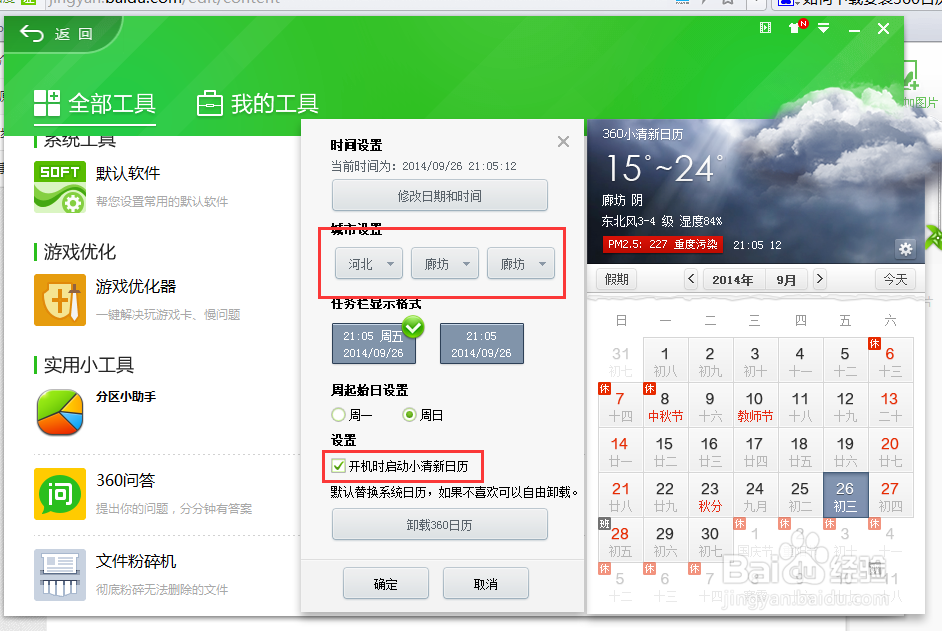Select September 6 holiday date
This screenshot has width=942, height=631.
pyautogui.click(x=890, y=360)
